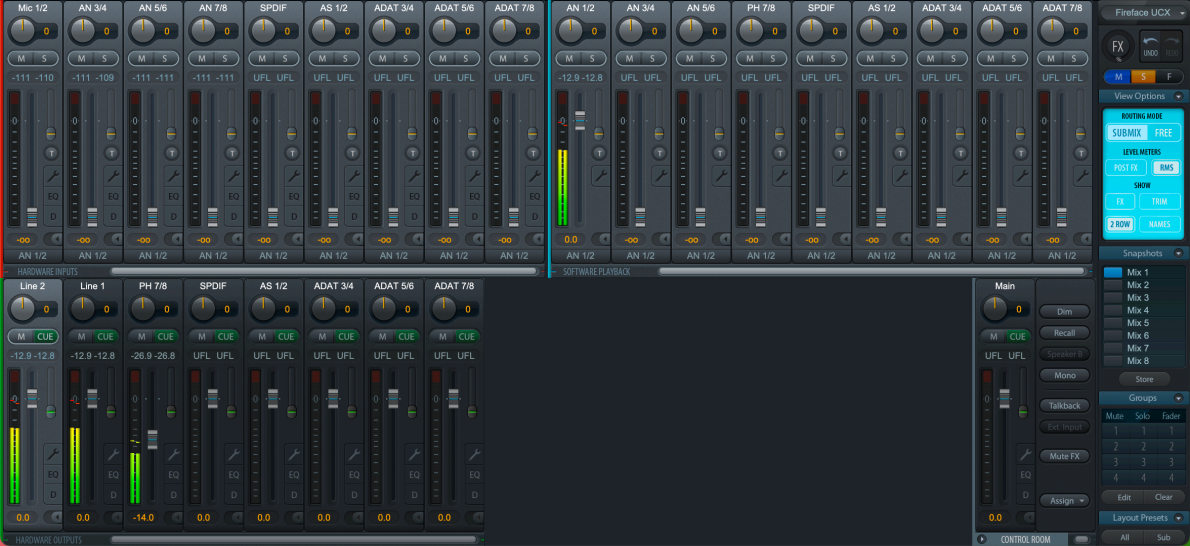1190x546 pixels.
Task: Toggle CUE on Line 2 output
Action: 46,336
